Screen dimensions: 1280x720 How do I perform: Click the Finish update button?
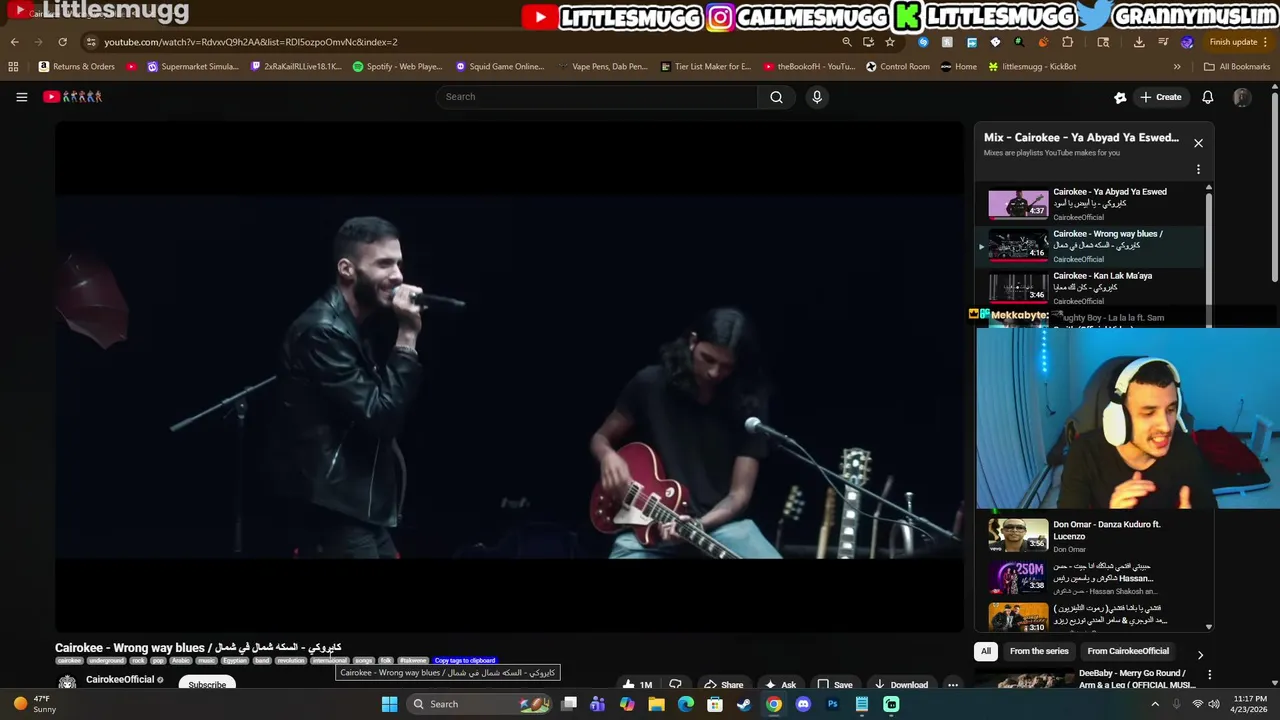(x=1239, y=42)
